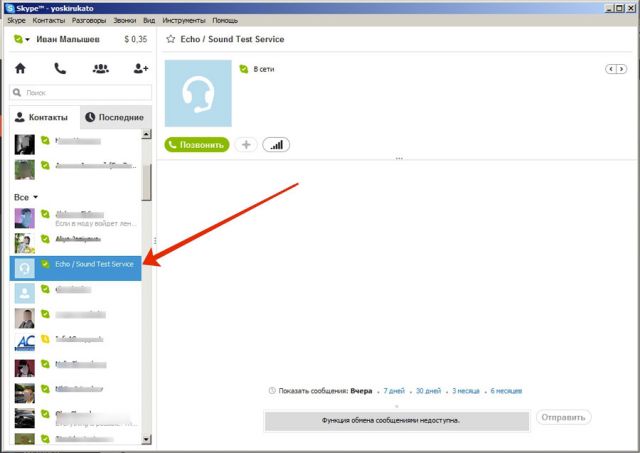Image resolution: width=640 pixels, height=453 pixels.
Task: Click the Отправить send button
Action: pos(563,417)
